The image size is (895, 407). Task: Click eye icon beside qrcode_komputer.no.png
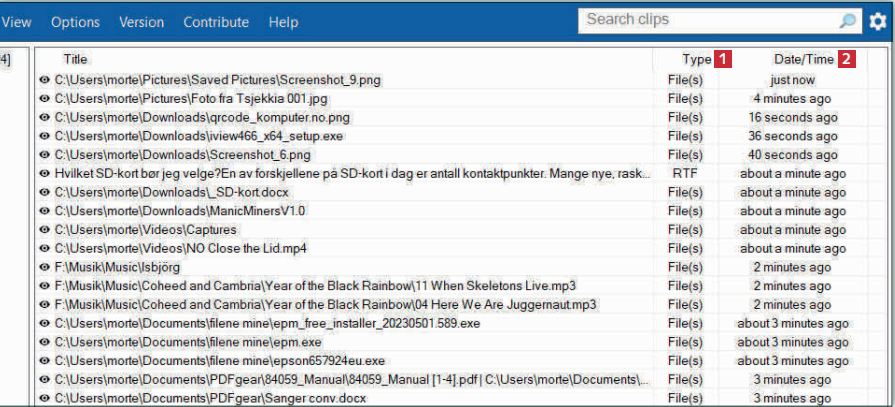coord(44,117)
